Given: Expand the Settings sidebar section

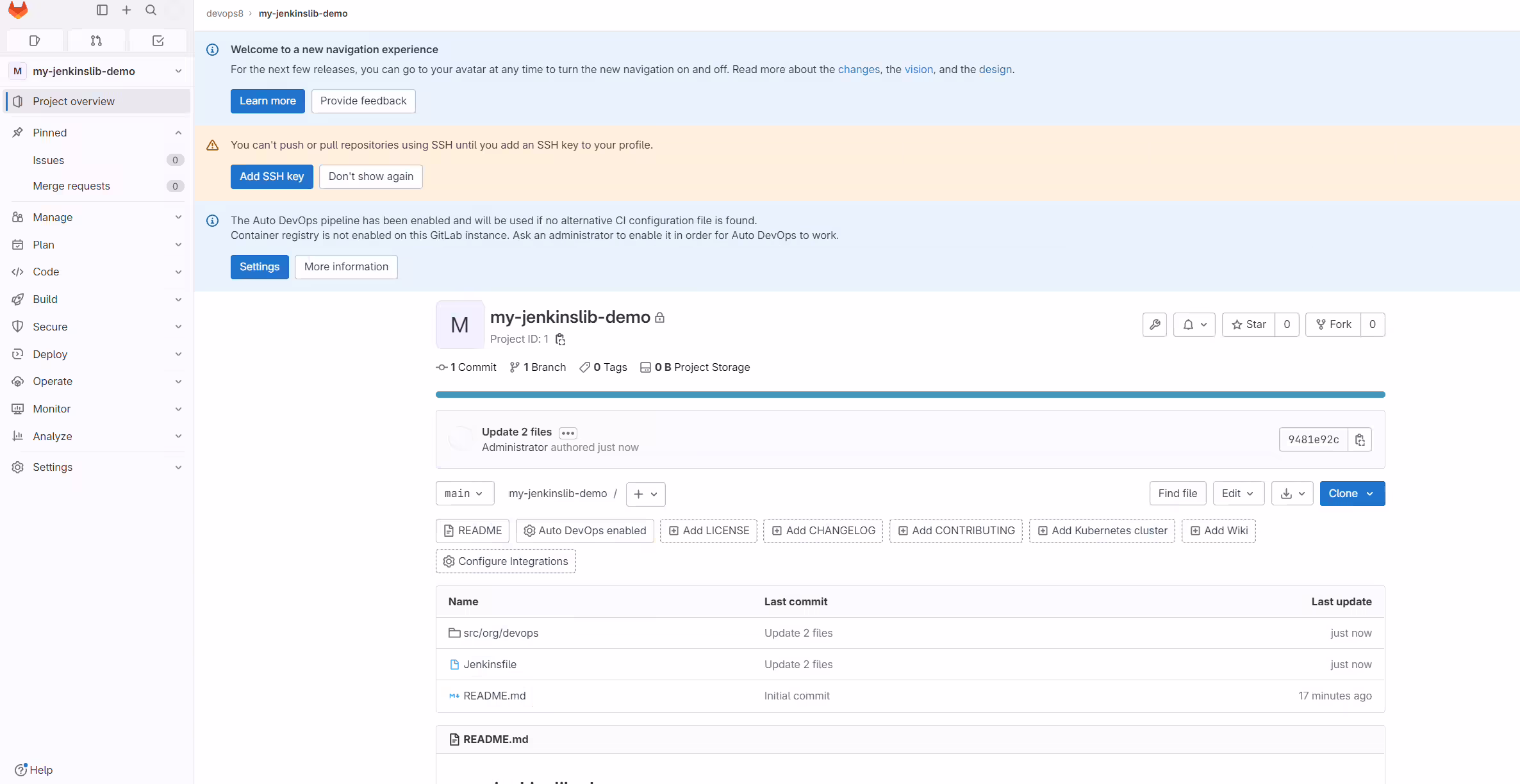Looking at the screenshot, I should [x=97, y=467].
